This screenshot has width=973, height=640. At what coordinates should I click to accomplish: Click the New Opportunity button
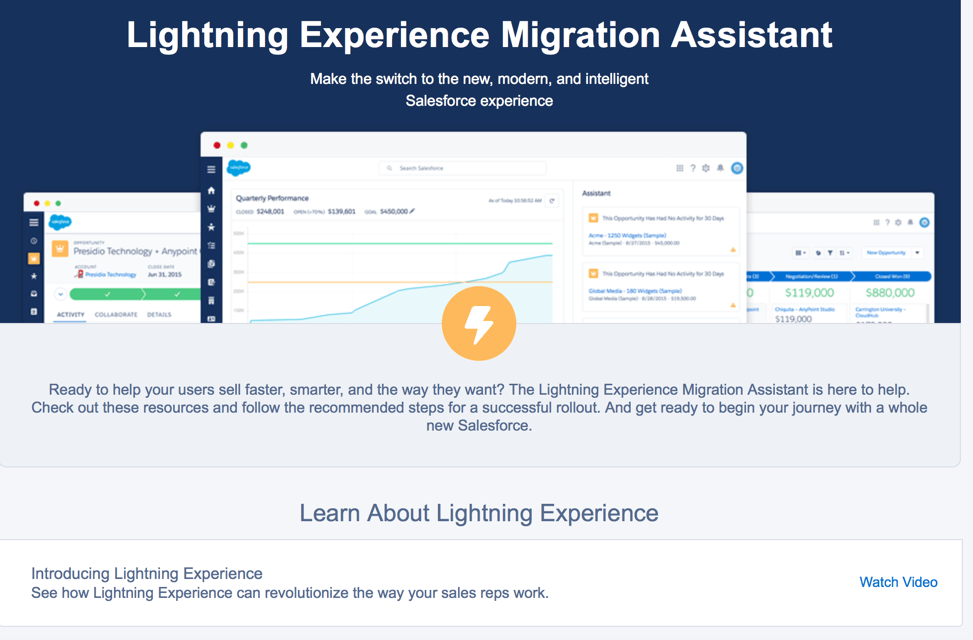pos(886,254)
